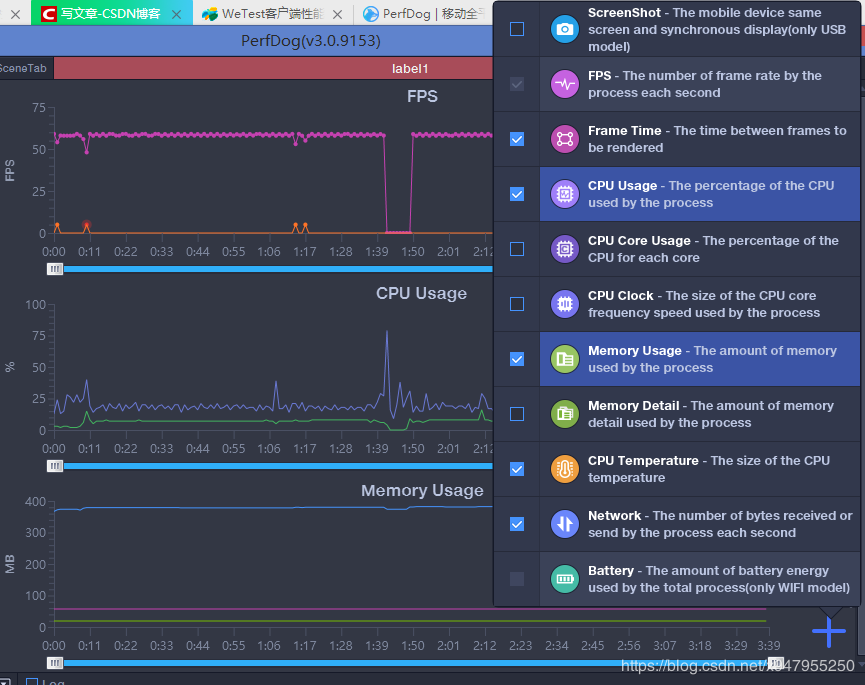The width and height of the screenshot is (865, 685).
Task: Click the Memory Usage slider right handle
Action: tap(776, 663)
